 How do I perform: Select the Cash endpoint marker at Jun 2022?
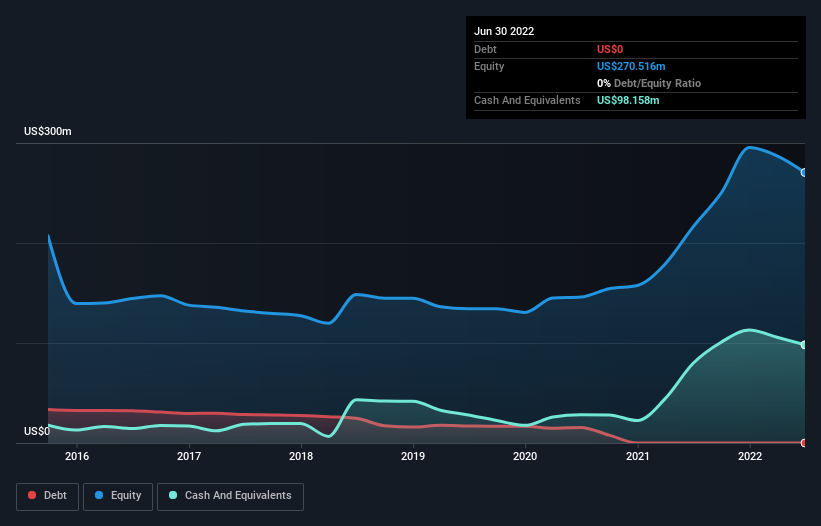804,345
